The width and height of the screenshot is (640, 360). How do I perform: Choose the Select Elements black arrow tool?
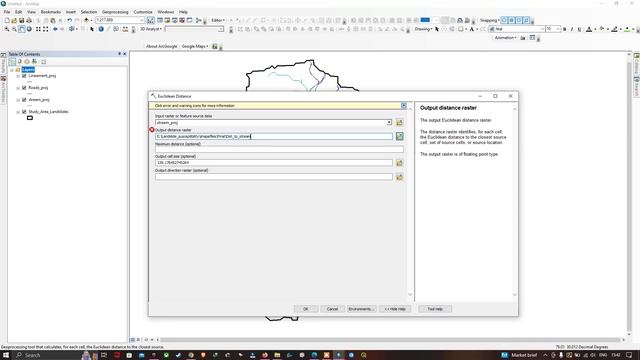click(x=92, y=29)
